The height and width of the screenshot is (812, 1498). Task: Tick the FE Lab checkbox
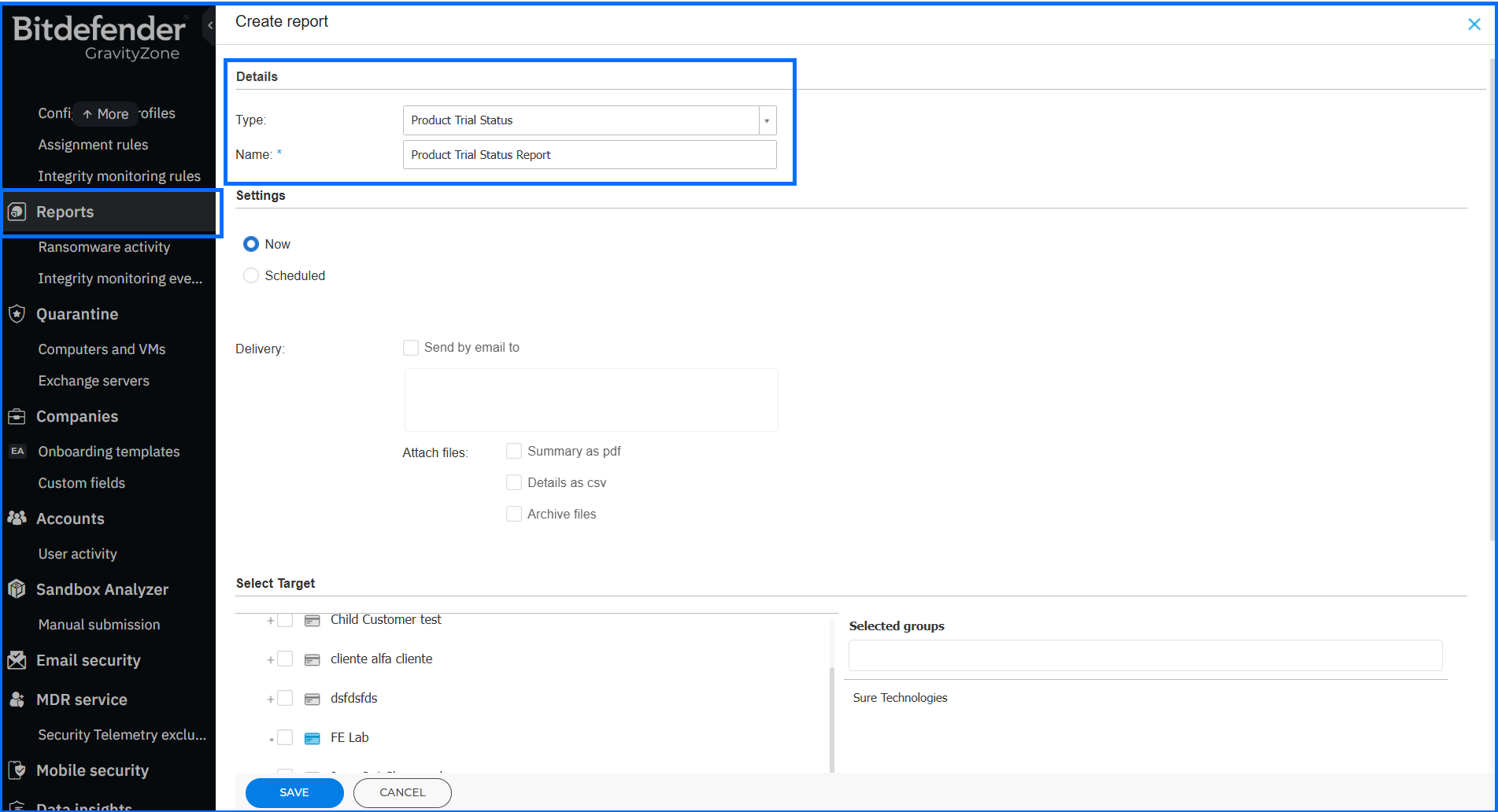tap(286, 738)
